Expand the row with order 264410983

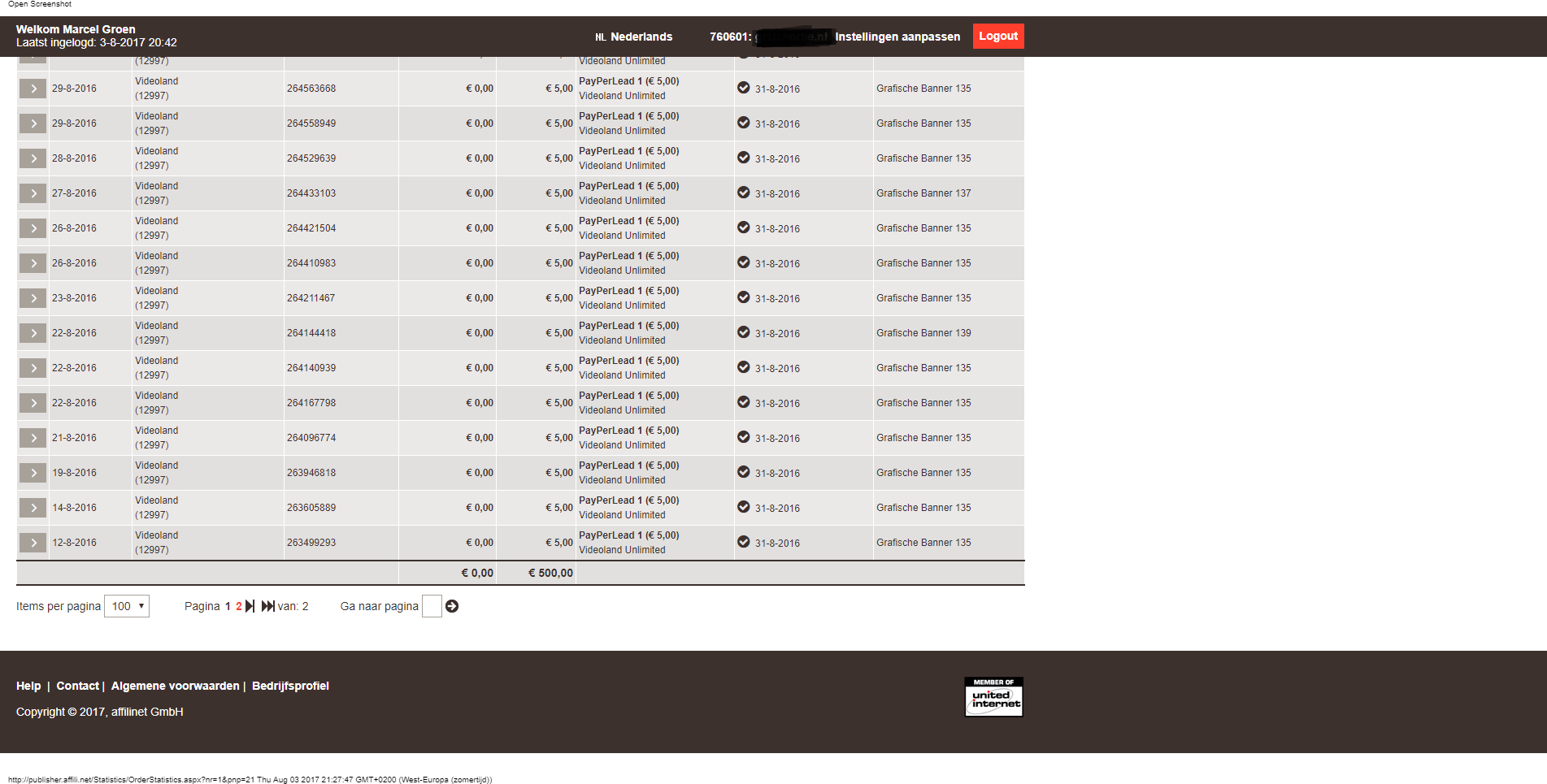[x=33, y=263]
